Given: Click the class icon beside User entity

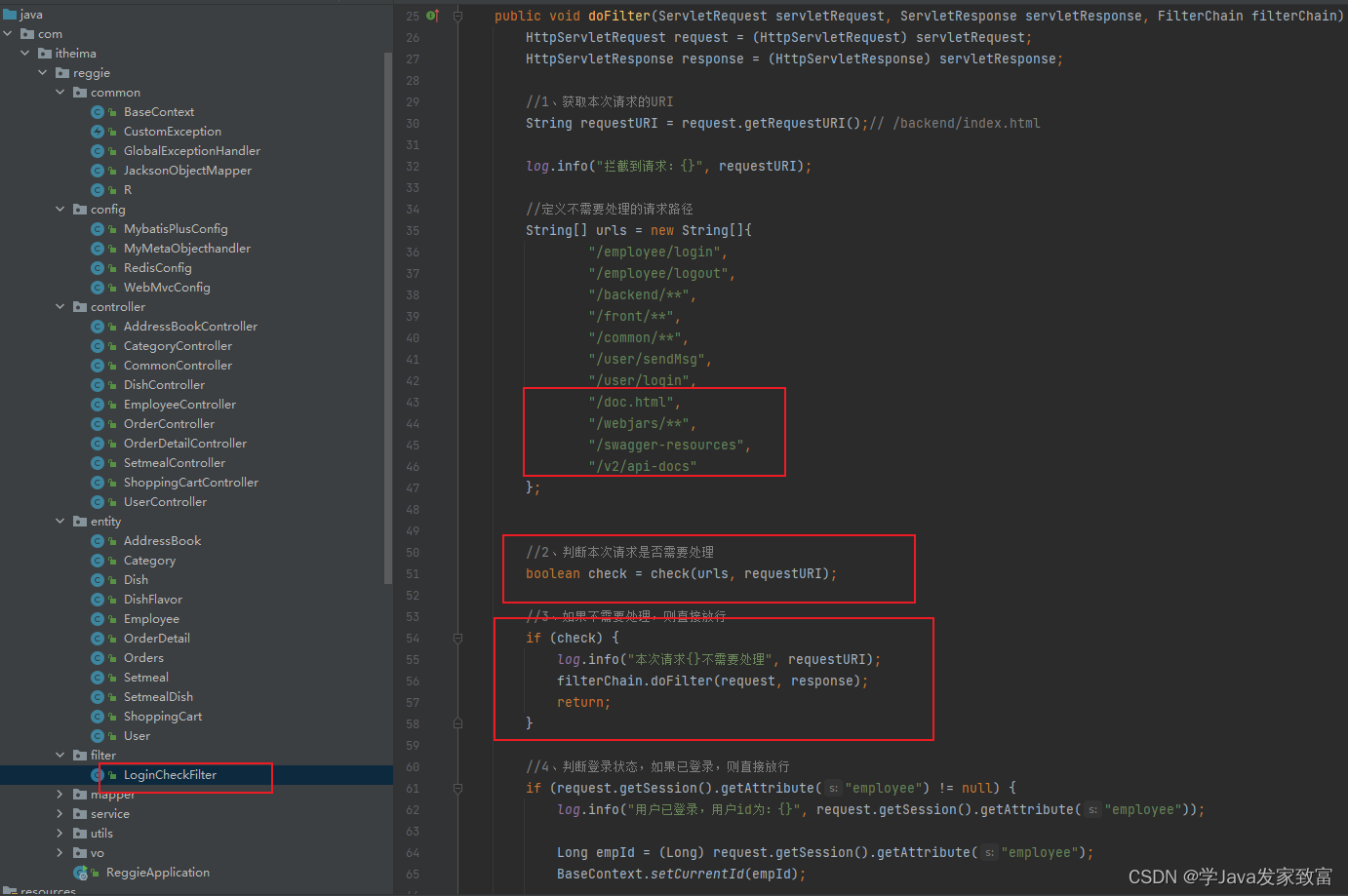Looking at the screenshot, I should [98, 736].
